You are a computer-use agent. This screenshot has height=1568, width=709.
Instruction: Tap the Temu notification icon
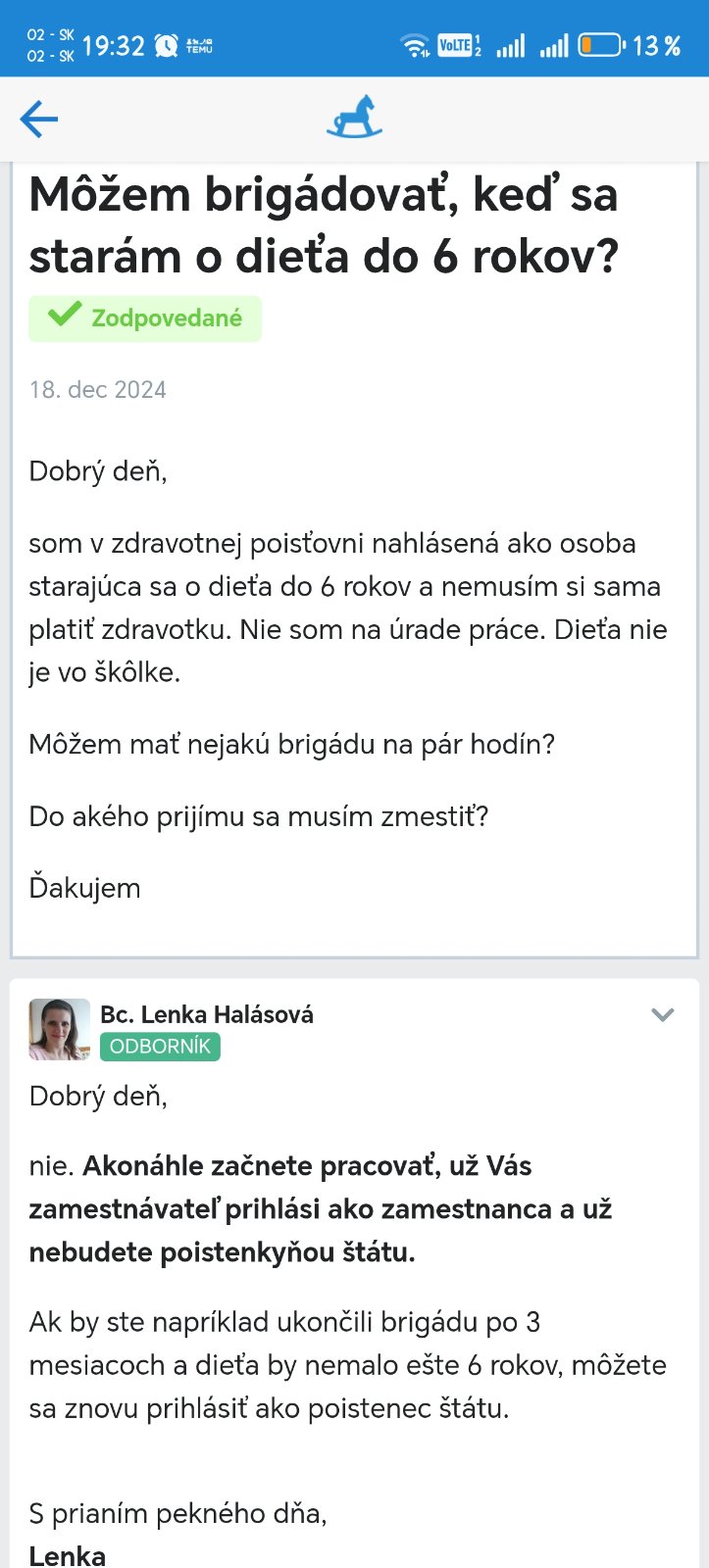coord(199,45)
